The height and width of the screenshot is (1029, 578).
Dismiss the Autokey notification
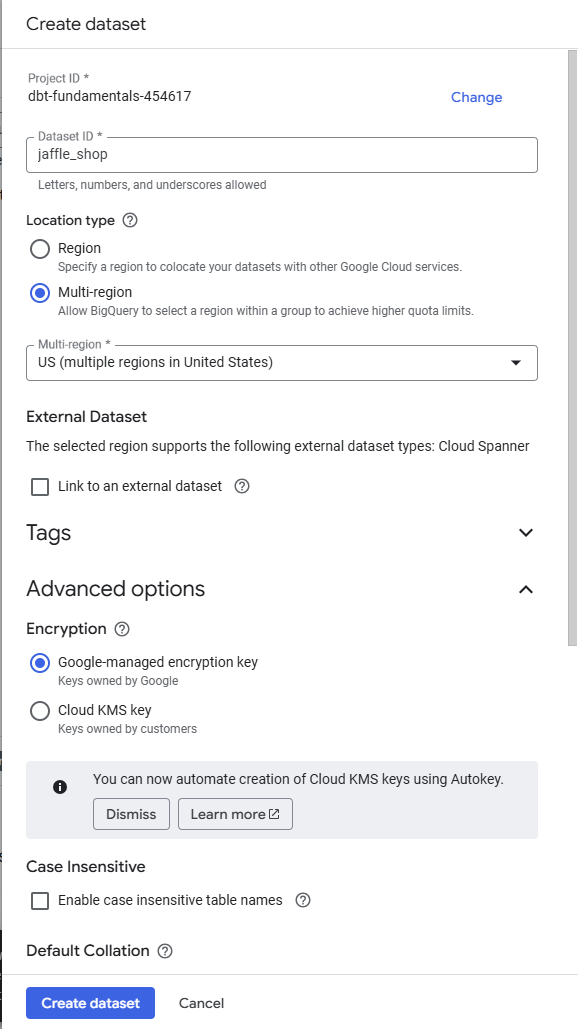(x=131, y=814)
